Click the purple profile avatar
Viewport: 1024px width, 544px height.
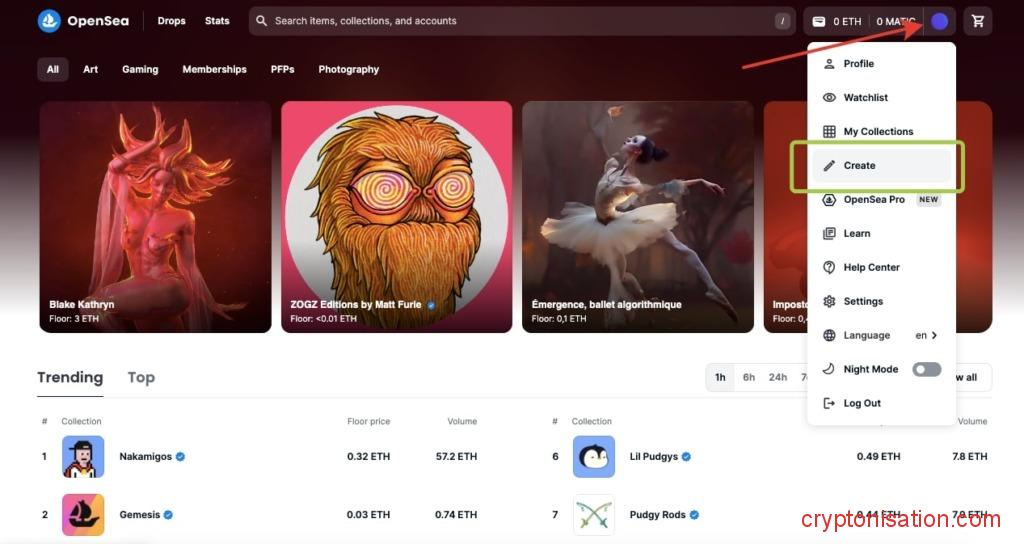pos(939,21)
